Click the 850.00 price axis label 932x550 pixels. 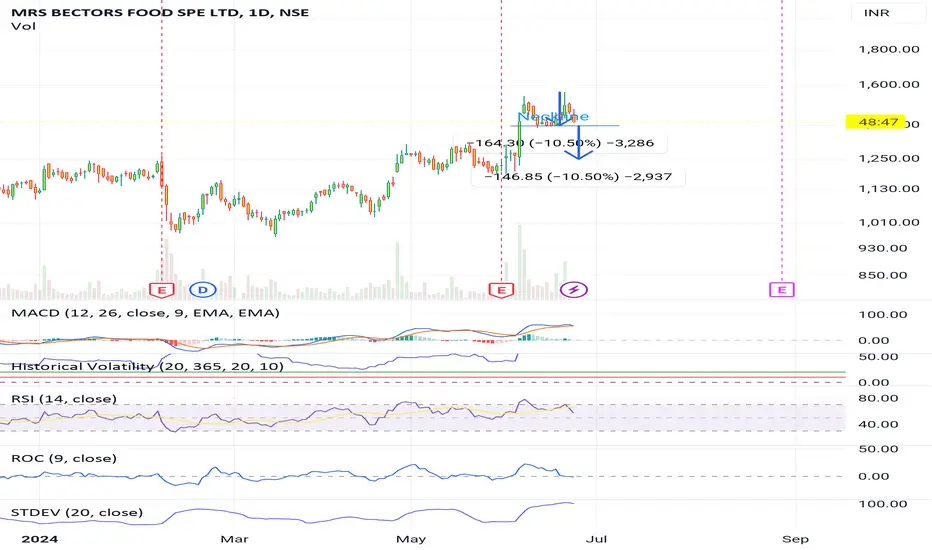883,275
